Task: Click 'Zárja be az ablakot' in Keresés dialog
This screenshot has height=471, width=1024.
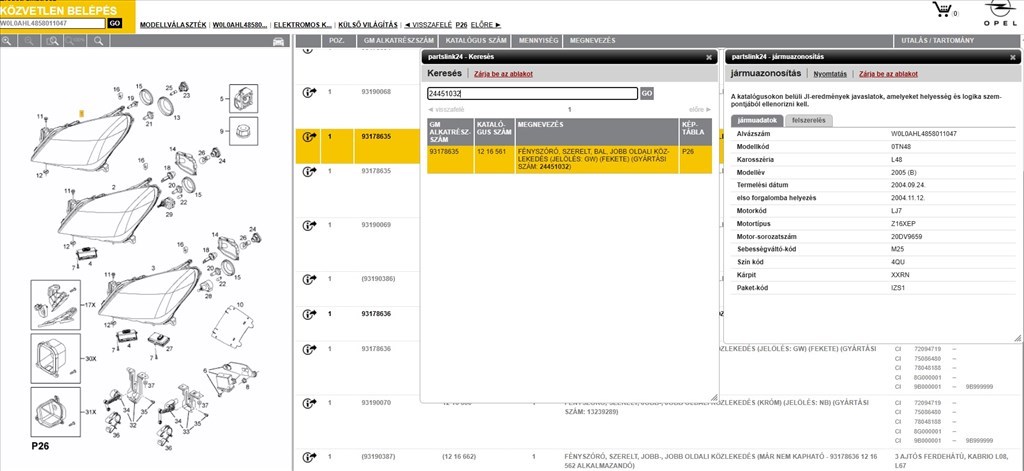Action: (x=504, y=74)
